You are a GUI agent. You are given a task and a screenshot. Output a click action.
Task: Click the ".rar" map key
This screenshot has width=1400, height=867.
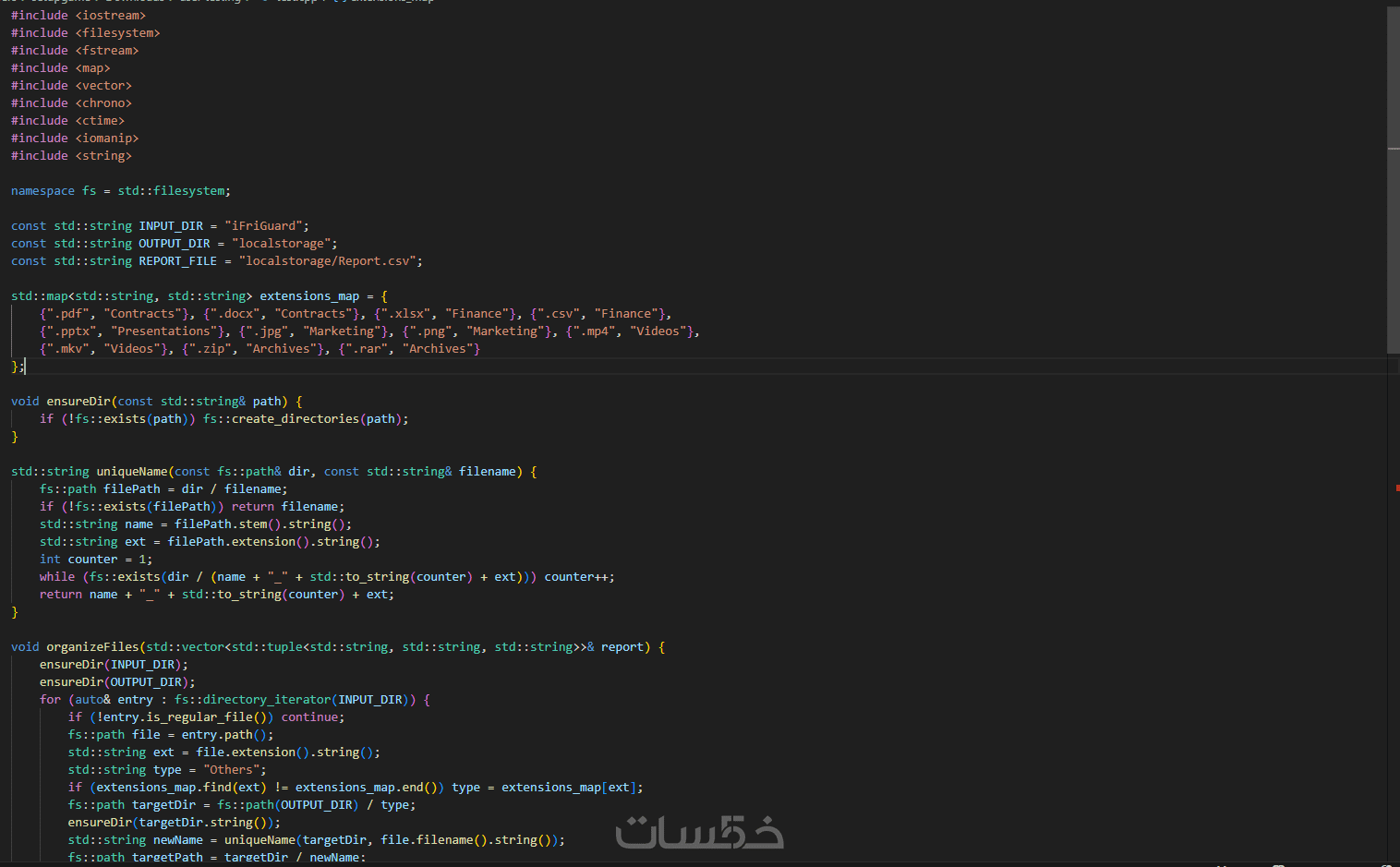[x=367, y=349]
